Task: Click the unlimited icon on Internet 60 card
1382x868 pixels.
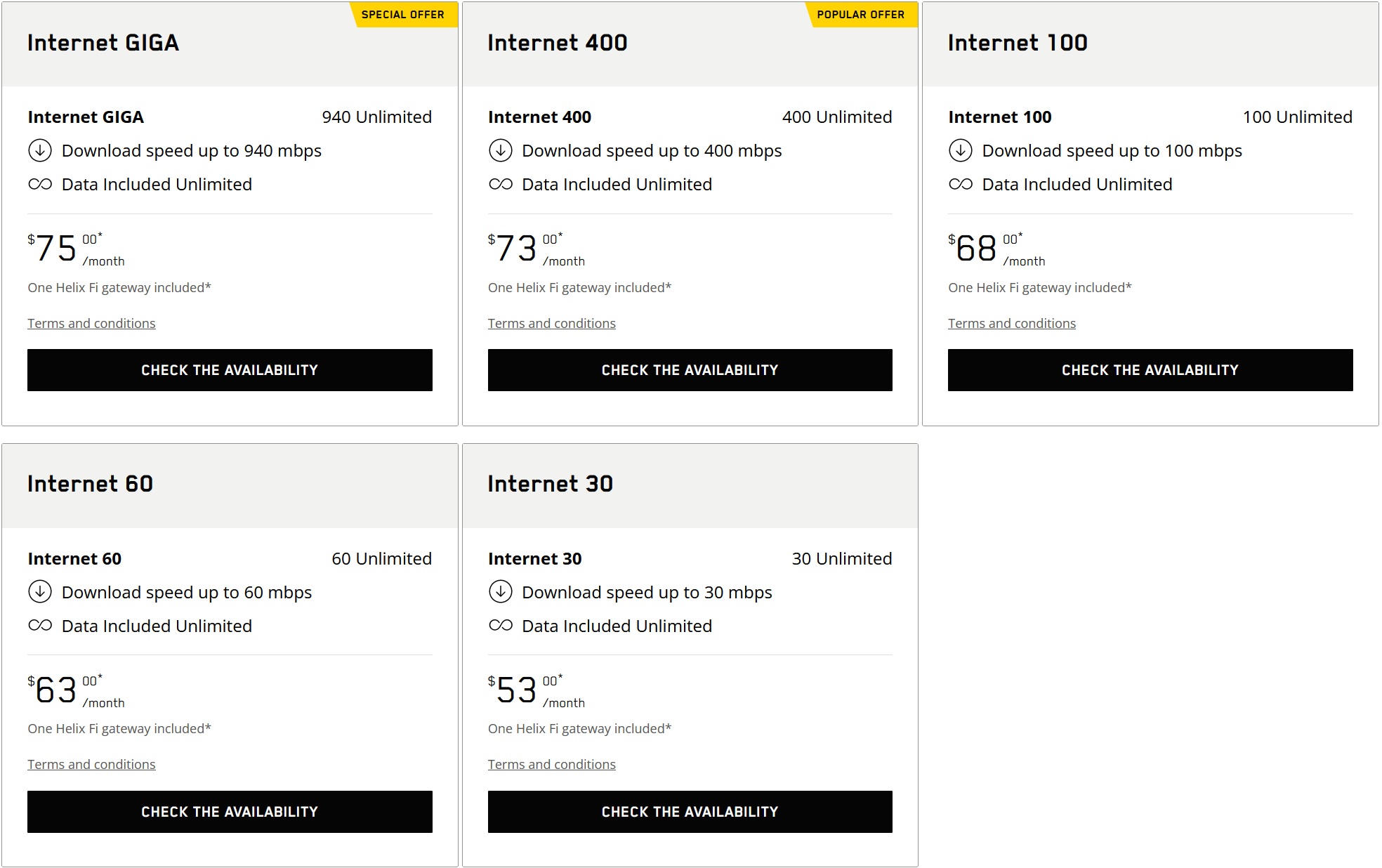Action: [x=40, y=626]
